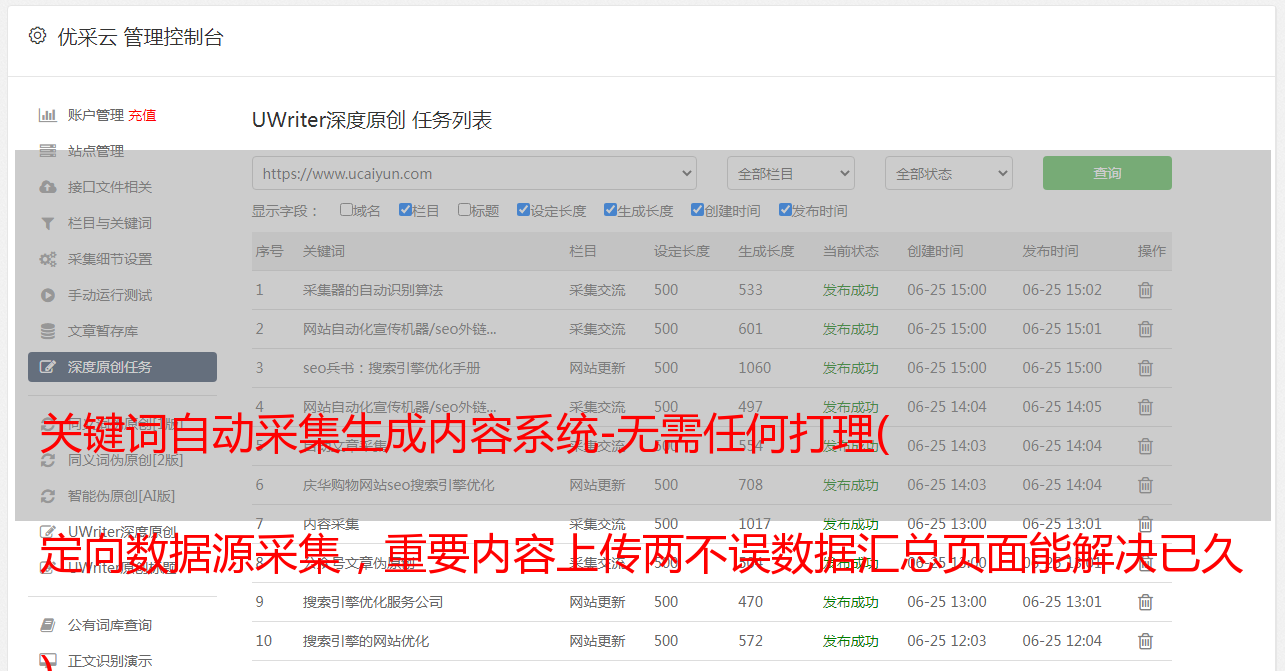The height and width of the screenshot is (671, 1285).
Task: Open the 文章暂存库 database icon
Action: coord(47,331)
